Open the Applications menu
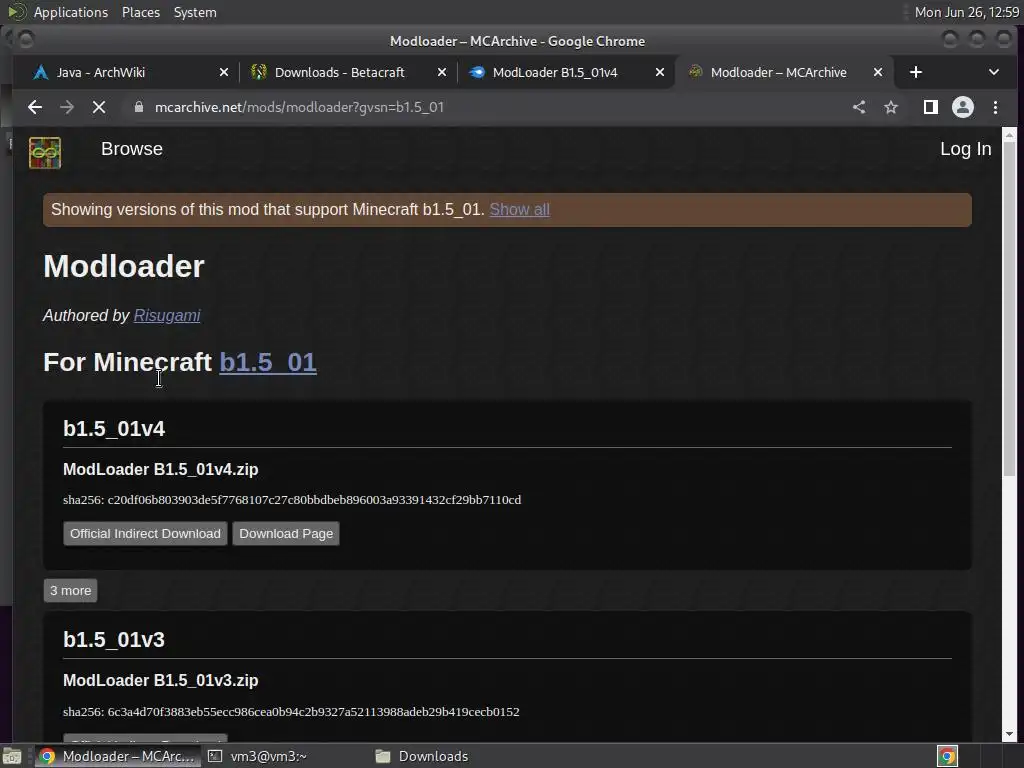The width and height of the screenshot is (1024, 768). [x=71, y=12]
